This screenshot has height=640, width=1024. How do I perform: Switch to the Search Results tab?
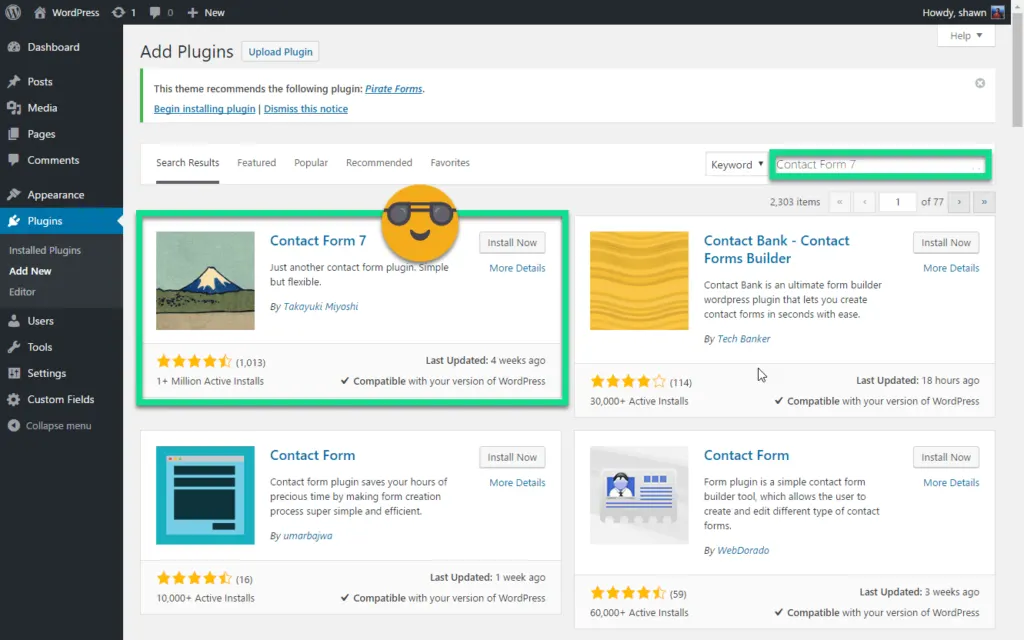187,163
